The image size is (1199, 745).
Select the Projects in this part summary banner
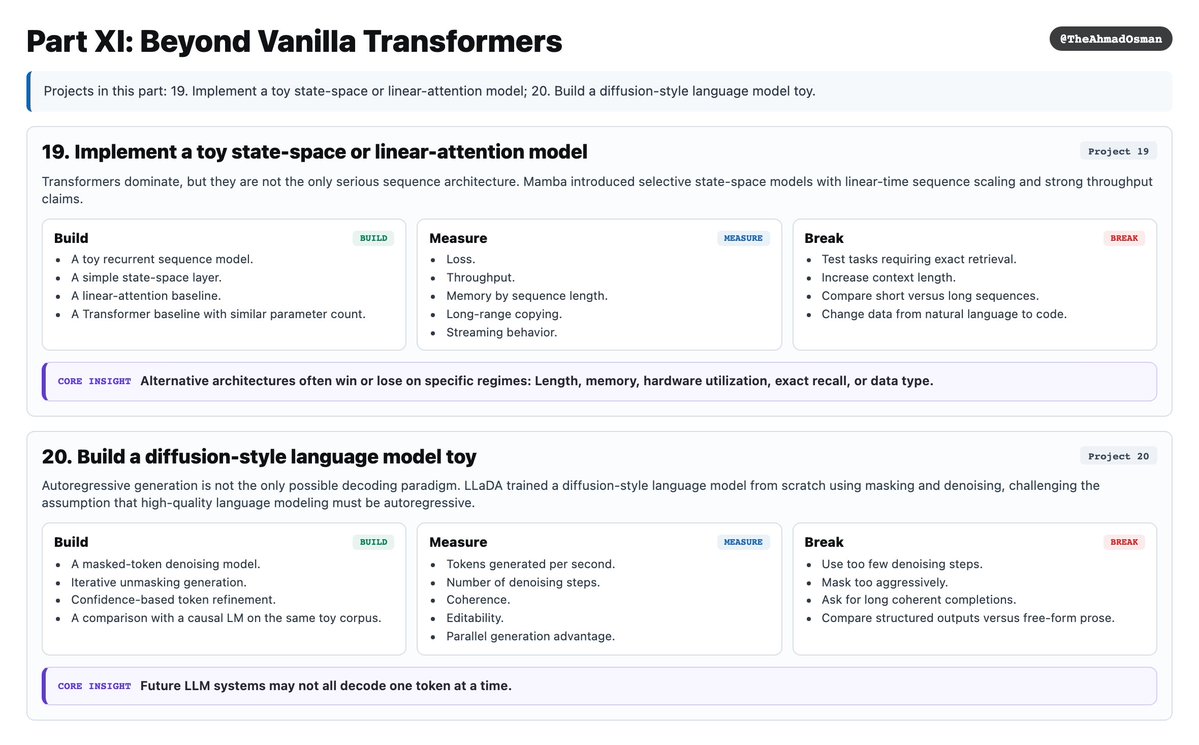point(600,91)
